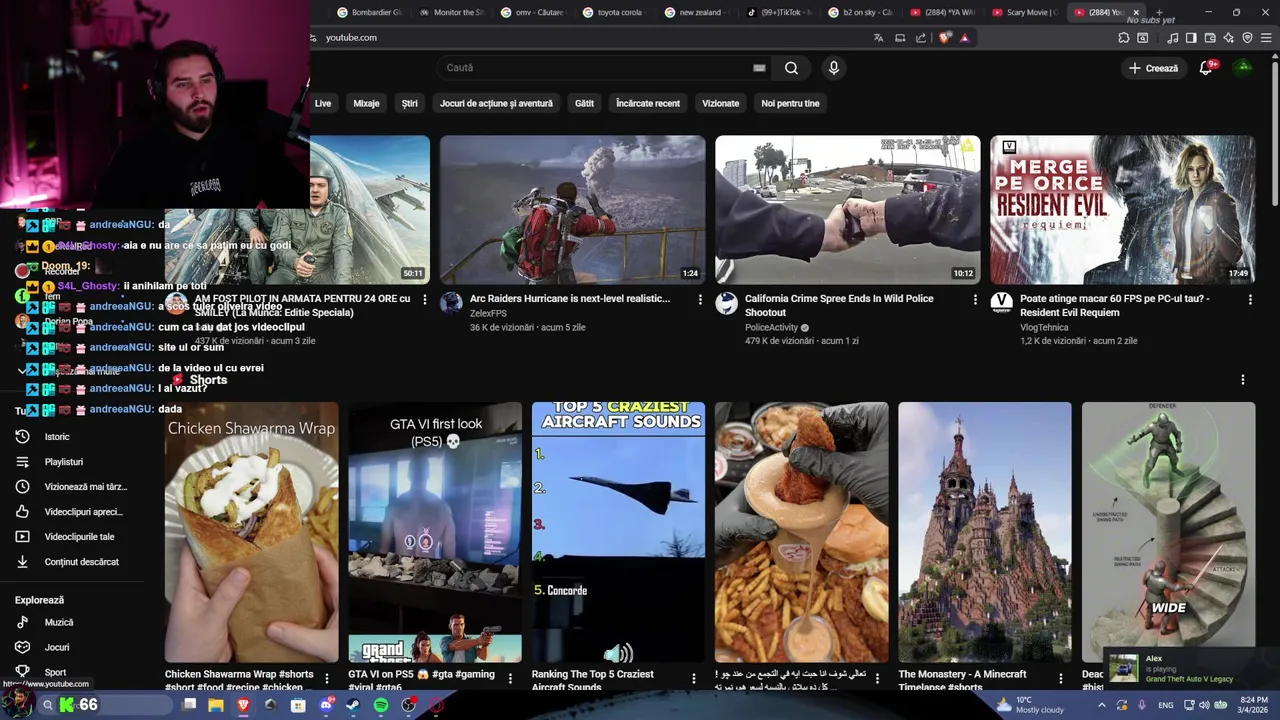Open Leo AI sparkle icon in toolbar
Screen dimensions: 1280x720
click(x=1229, y=38)
